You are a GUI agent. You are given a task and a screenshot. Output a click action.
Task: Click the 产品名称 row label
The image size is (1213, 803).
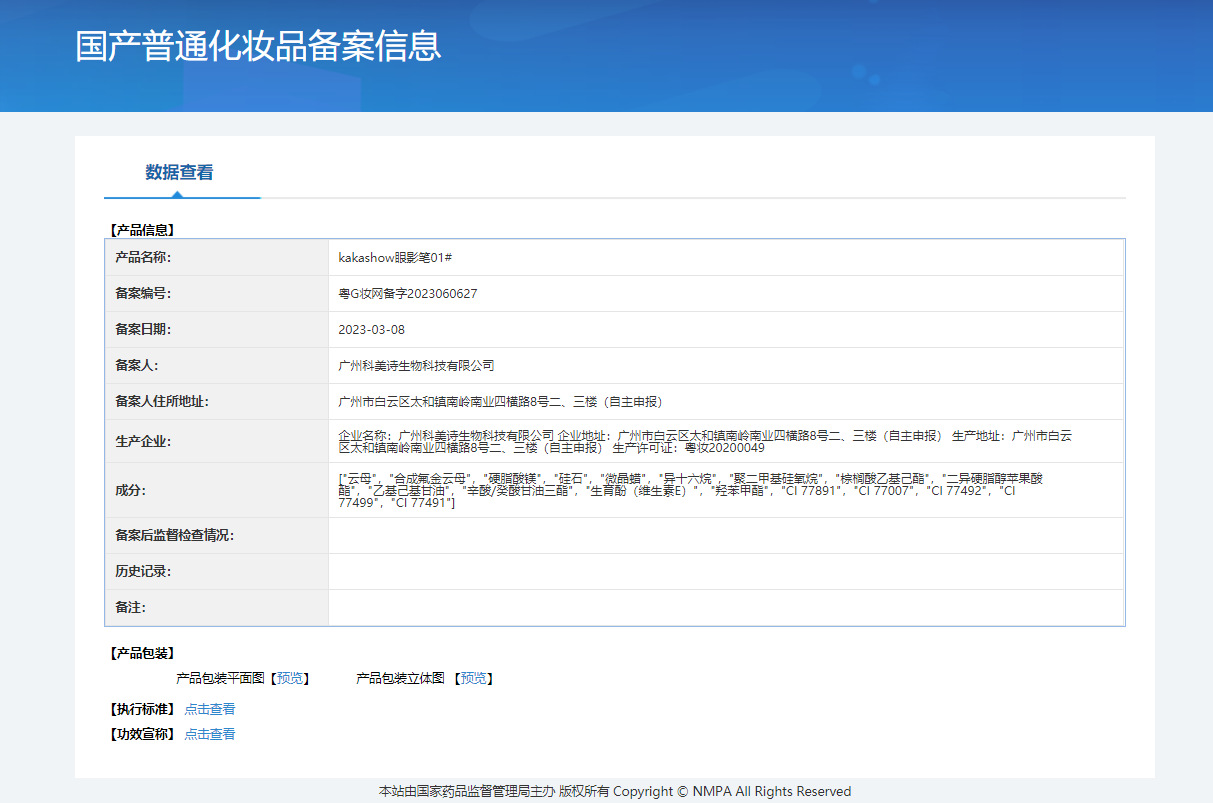click(x=143, y=258)
